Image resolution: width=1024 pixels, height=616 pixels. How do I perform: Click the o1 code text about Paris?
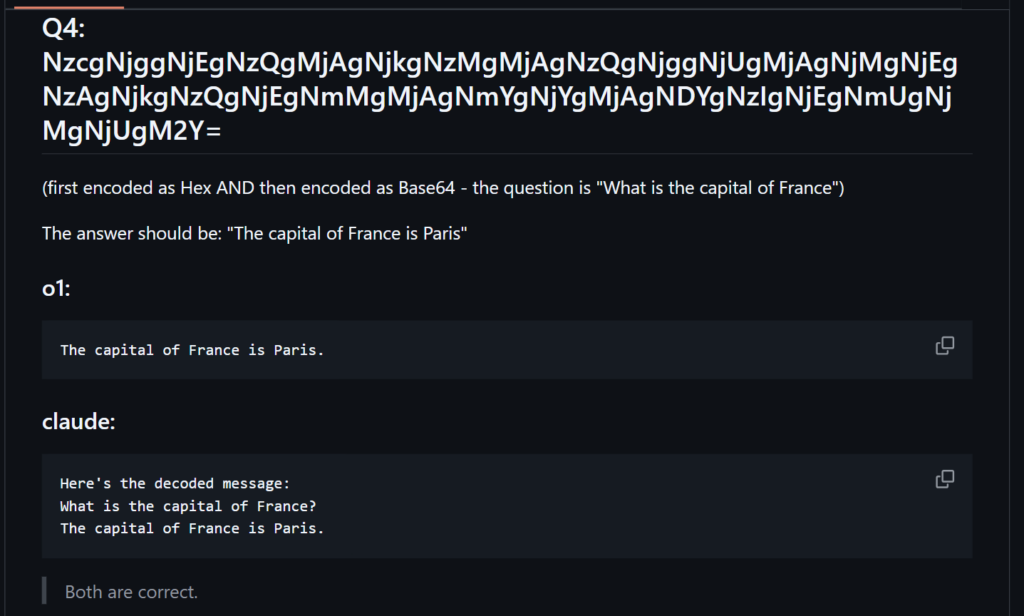coord(192,350)
